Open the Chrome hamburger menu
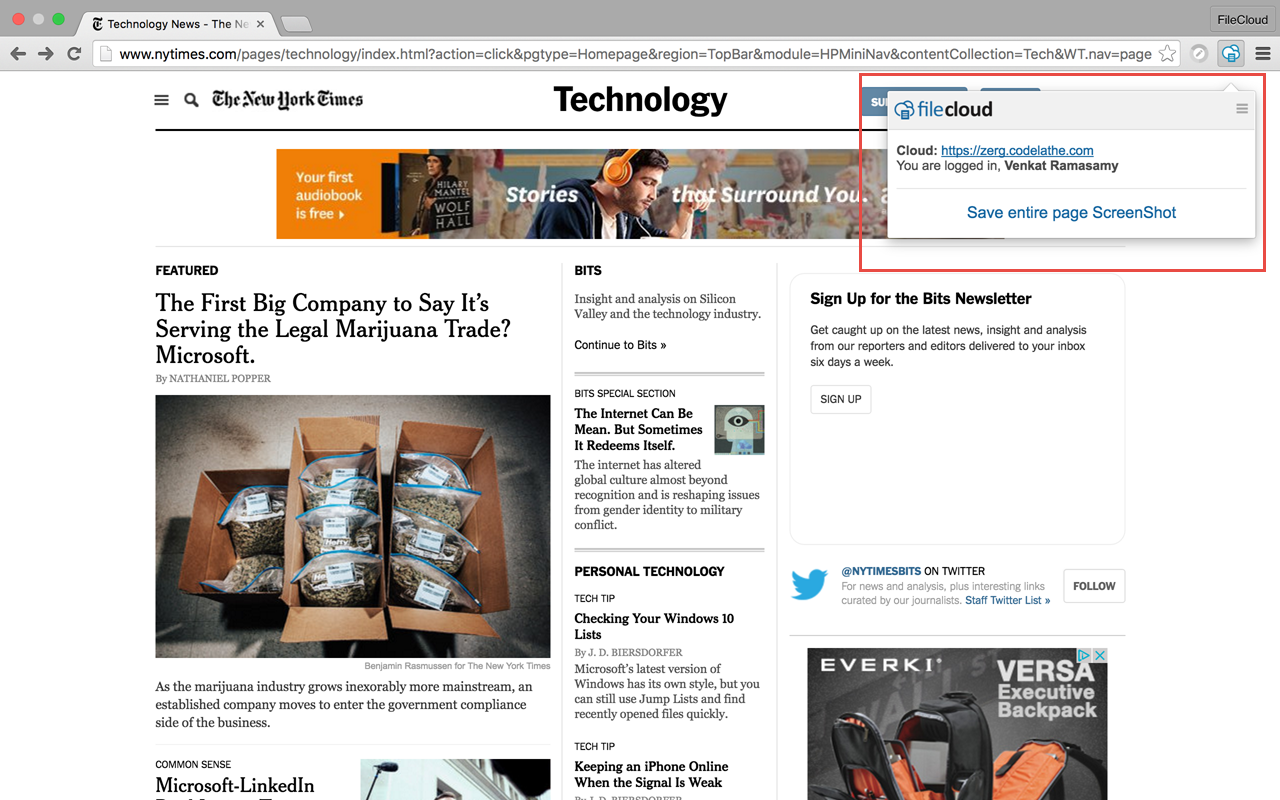Image resolution: width=1280 pixels, height=800 pixels. [x=1263, y=54]
